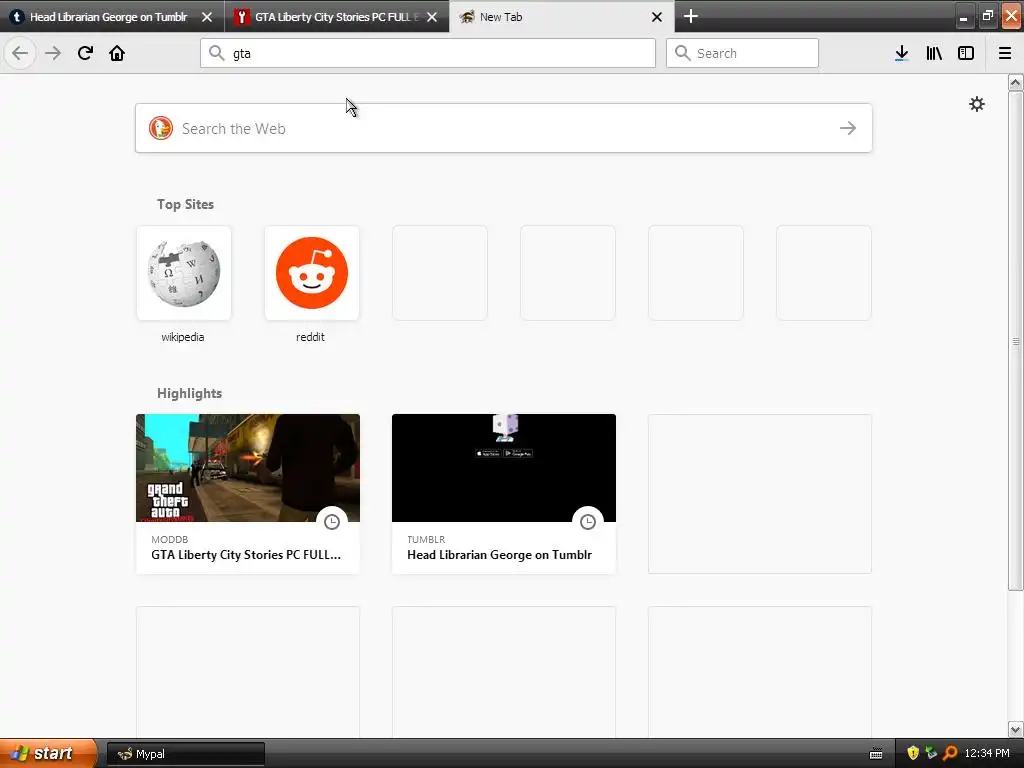Open the downloads panel
Screen dimensions: 1024x768
tap(902, 53)
